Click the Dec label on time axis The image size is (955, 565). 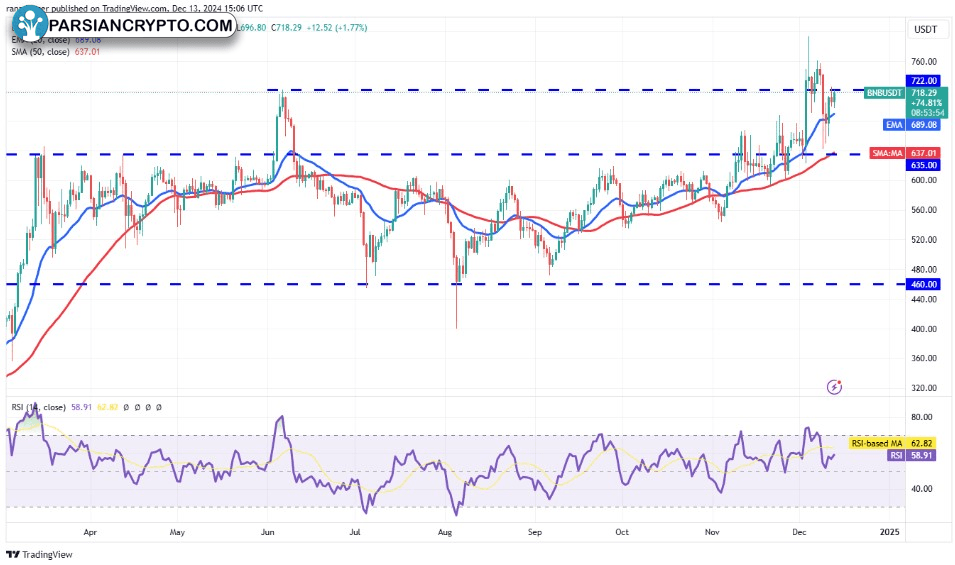point(799,532)
